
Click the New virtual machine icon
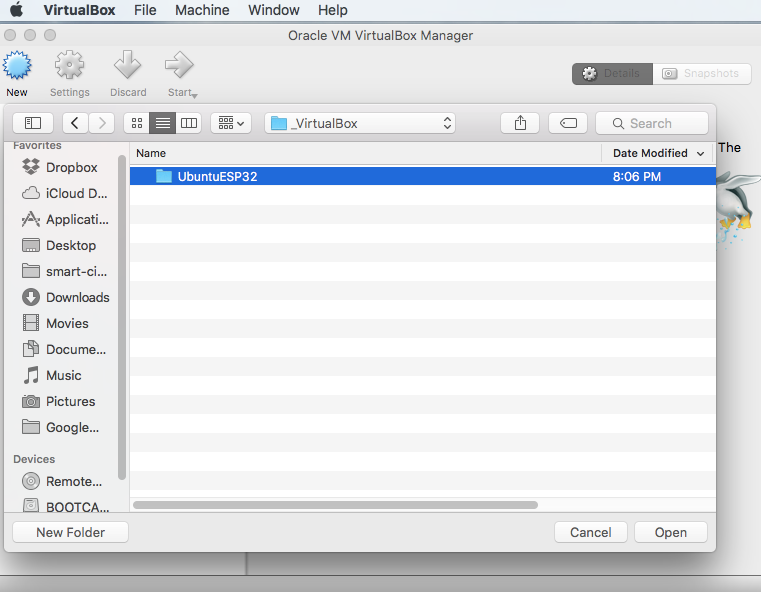(17, 65)
